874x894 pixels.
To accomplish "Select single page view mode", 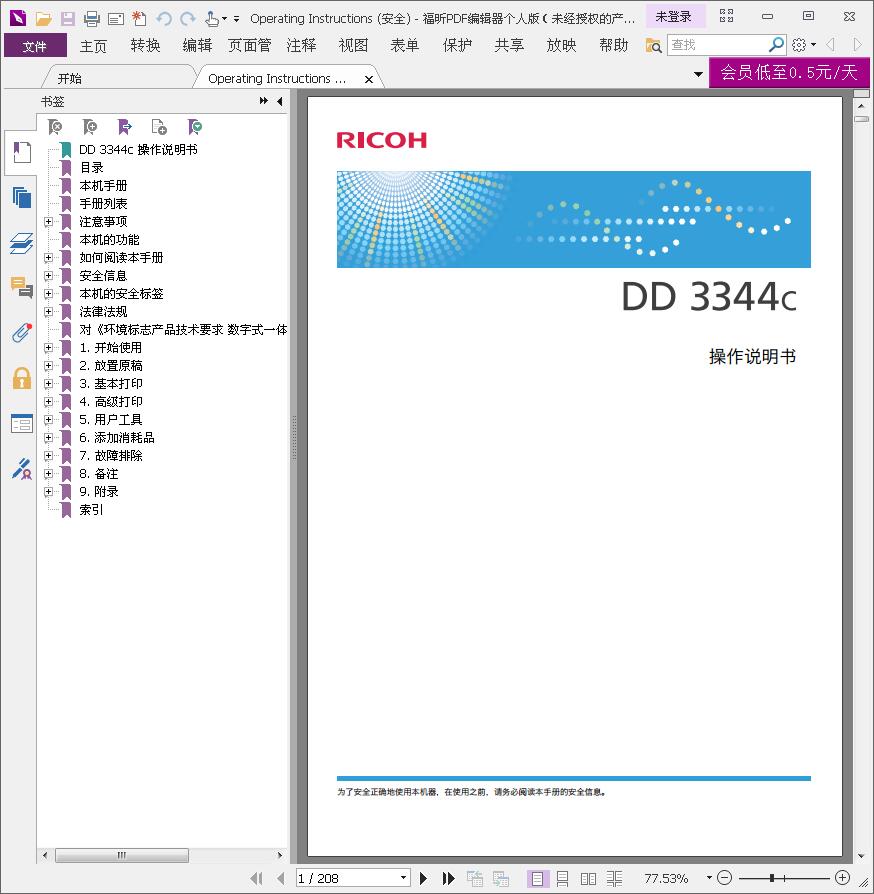I will [537, 879].
